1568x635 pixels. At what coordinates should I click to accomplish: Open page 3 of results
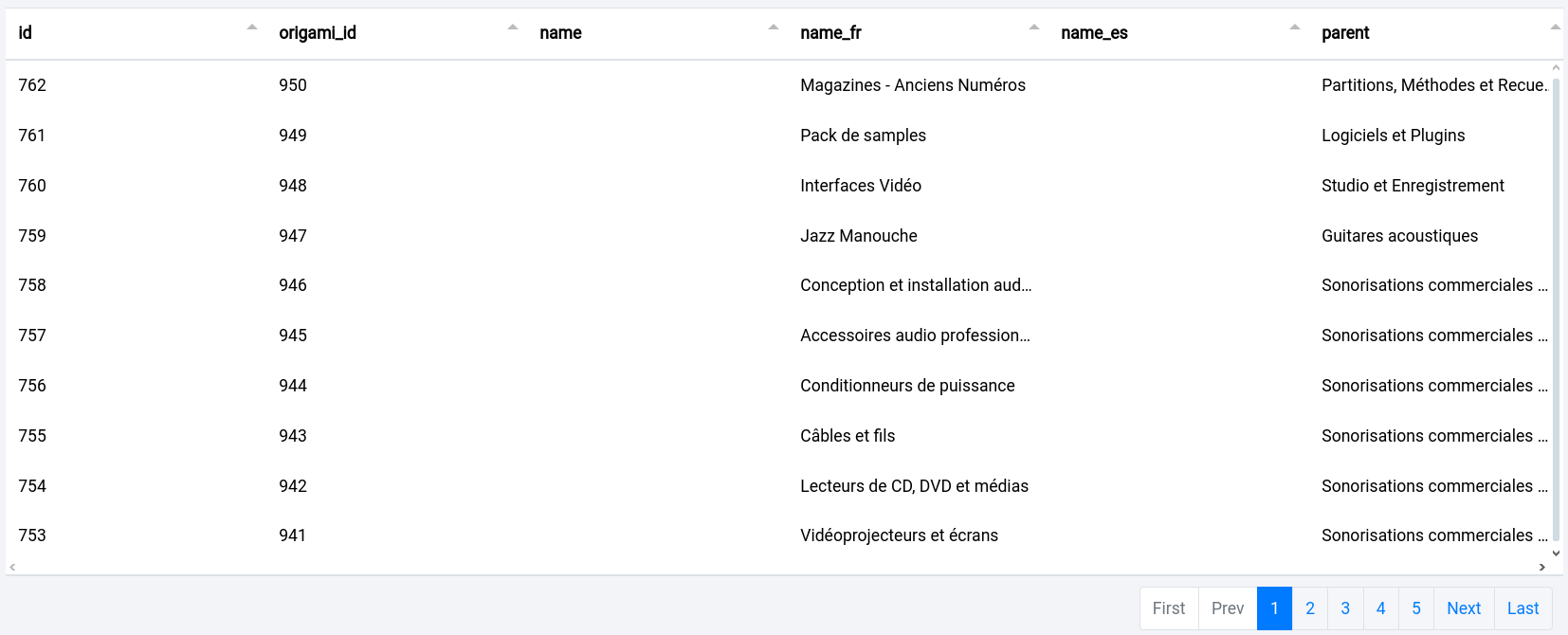(1345, 608)
